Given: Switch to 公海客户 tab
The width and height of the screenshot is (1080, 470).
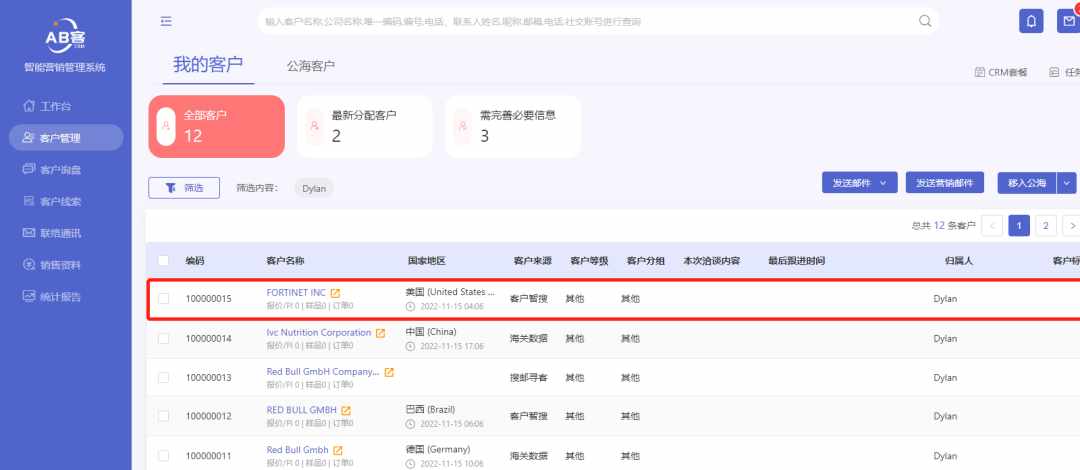Looking at the screenshot, I should point(311,66).
